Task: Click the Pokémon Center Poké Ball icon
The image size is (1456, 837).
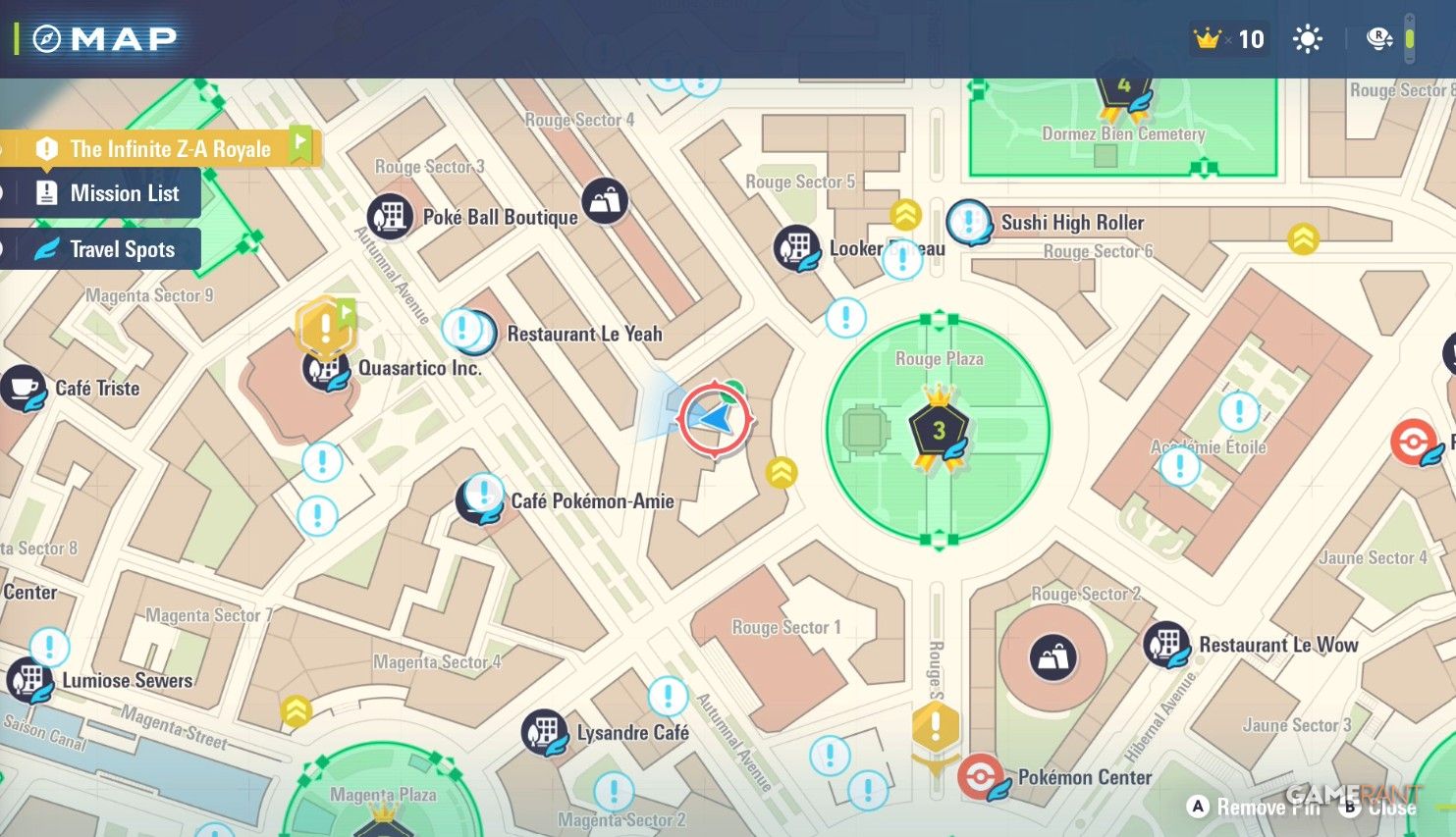Action: point(980,776)
